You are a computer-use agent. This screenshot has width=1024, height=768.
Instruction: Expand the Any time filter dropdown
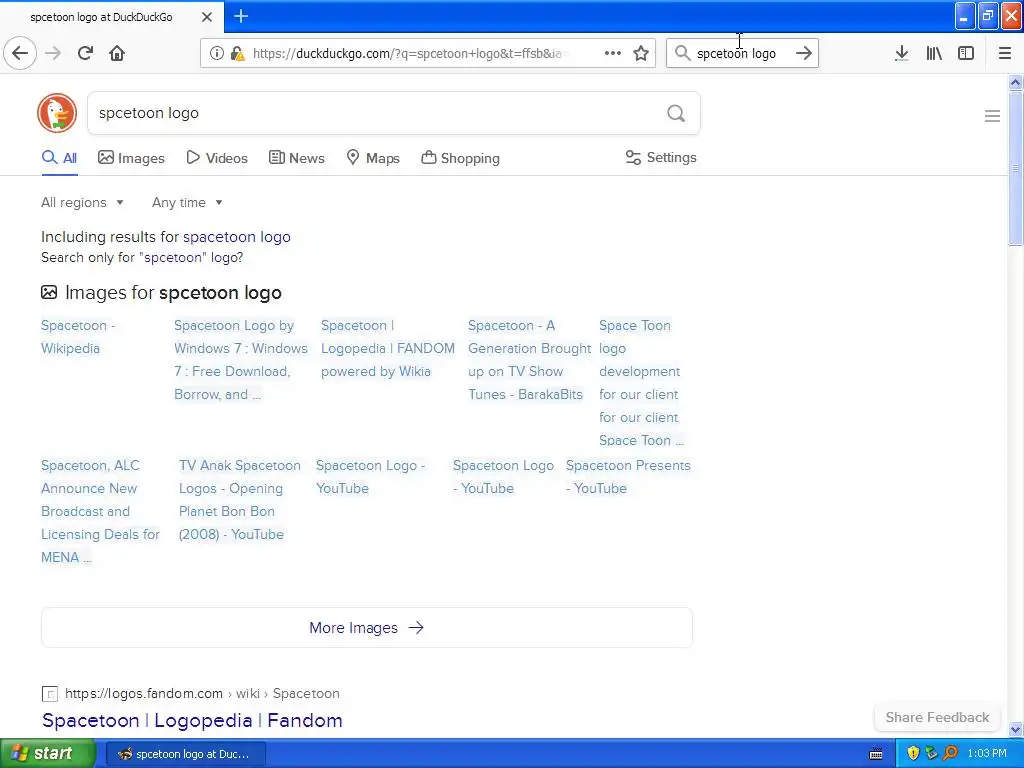pos(187,202)
